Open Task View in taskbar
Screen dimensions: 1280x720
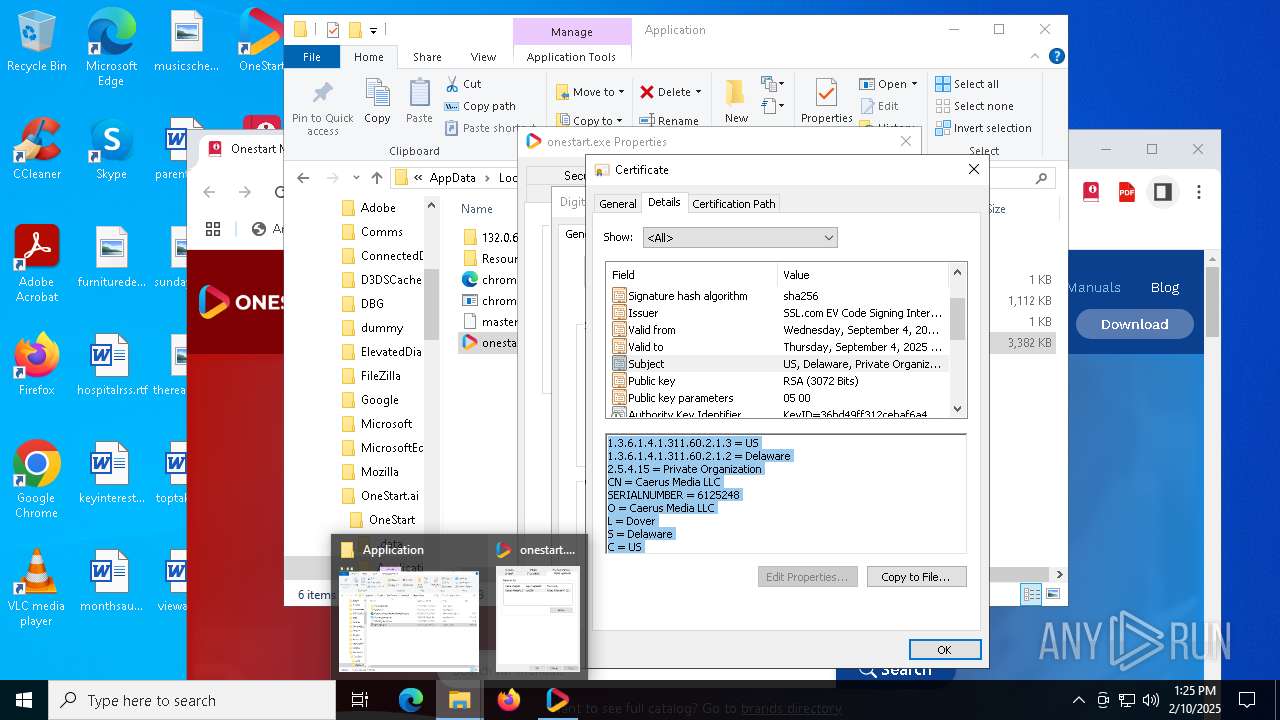click(361, 700)
